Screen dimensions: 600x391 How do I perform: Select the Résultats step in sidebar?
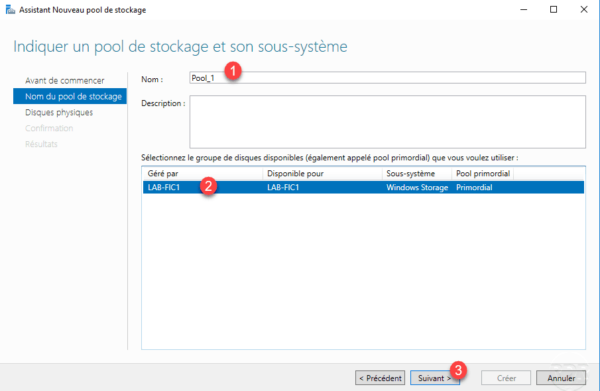pos(41,144)
